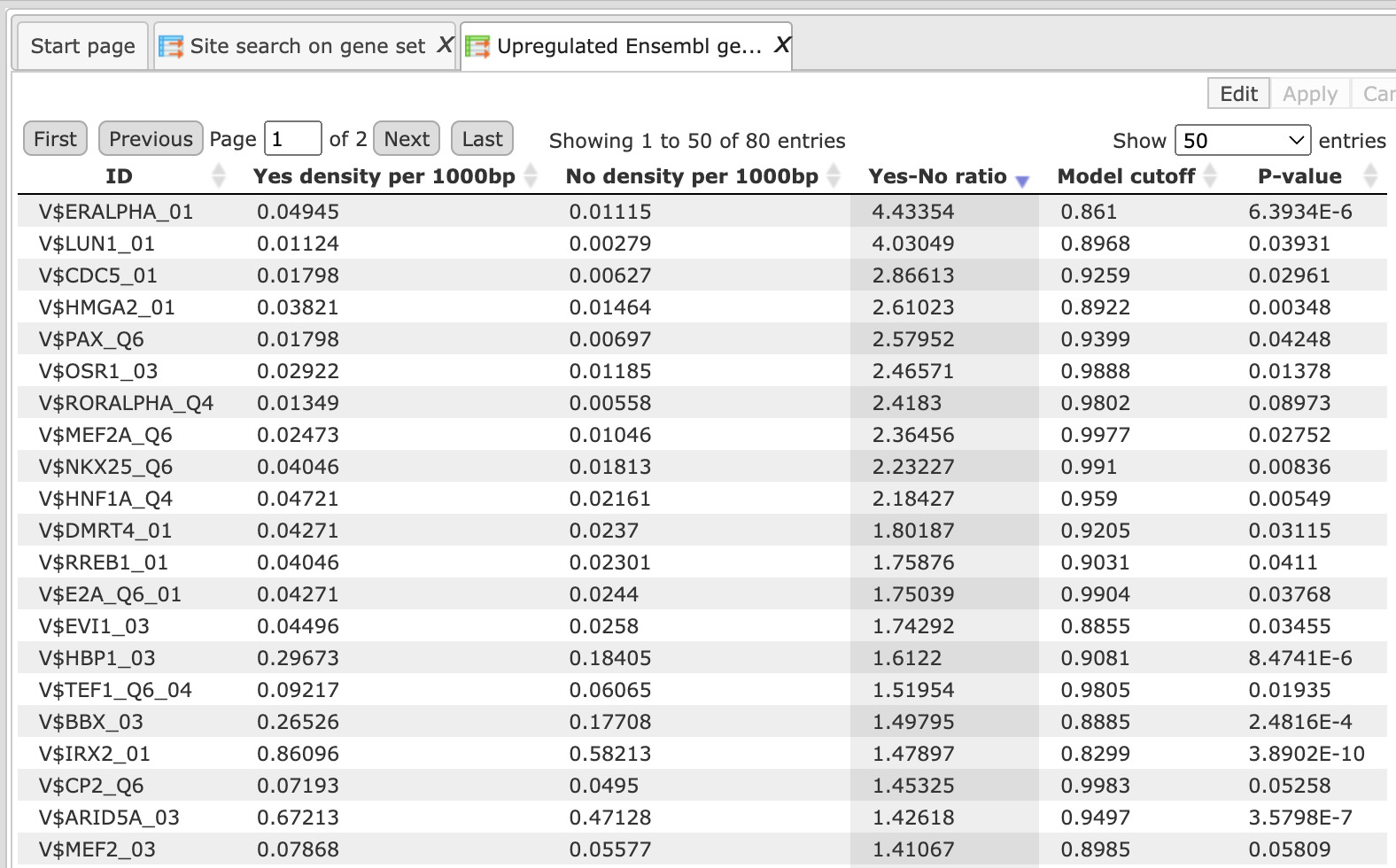
Task: Sort by P-value column arrows
Action: tap(1370, 176)
